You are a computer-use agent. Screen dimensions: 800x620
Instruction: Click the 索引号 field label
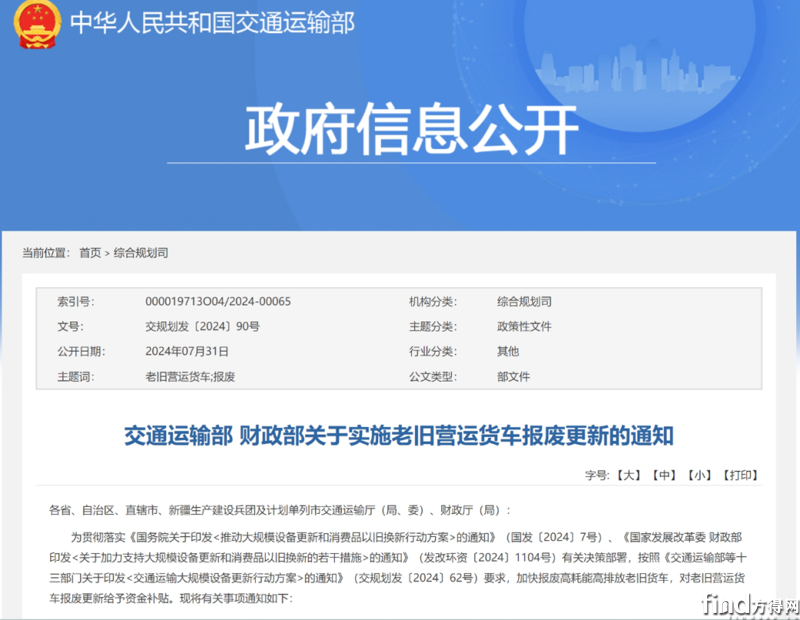tap(76, 302)
